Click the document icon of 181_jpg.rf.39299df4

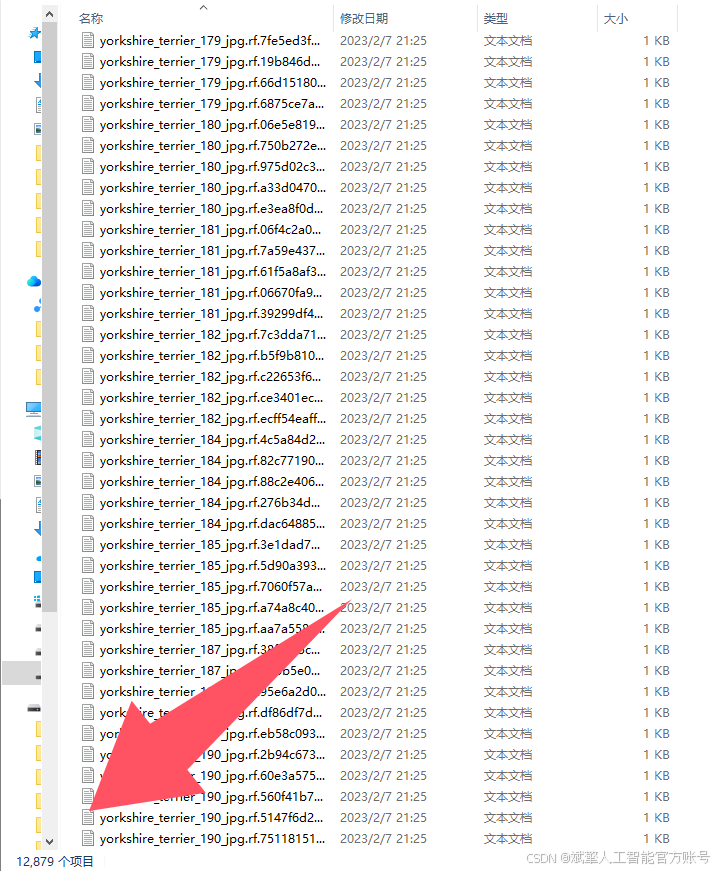pos(88,313)
